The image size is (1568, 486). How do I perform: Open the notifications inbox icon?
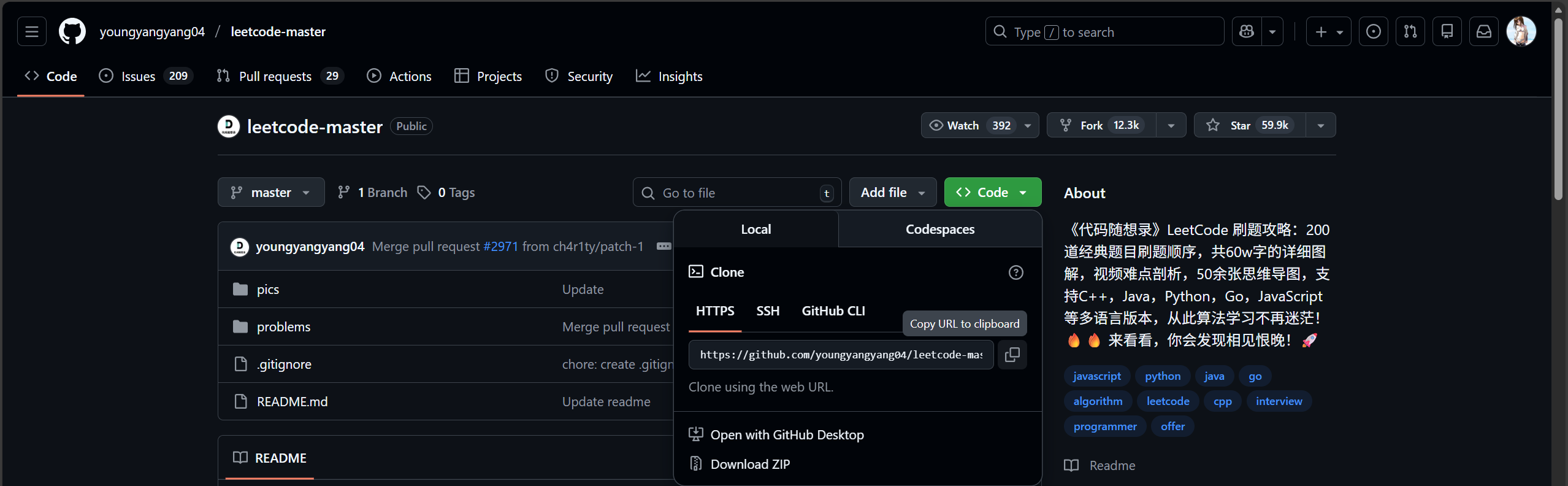[x=1484, y=31]
